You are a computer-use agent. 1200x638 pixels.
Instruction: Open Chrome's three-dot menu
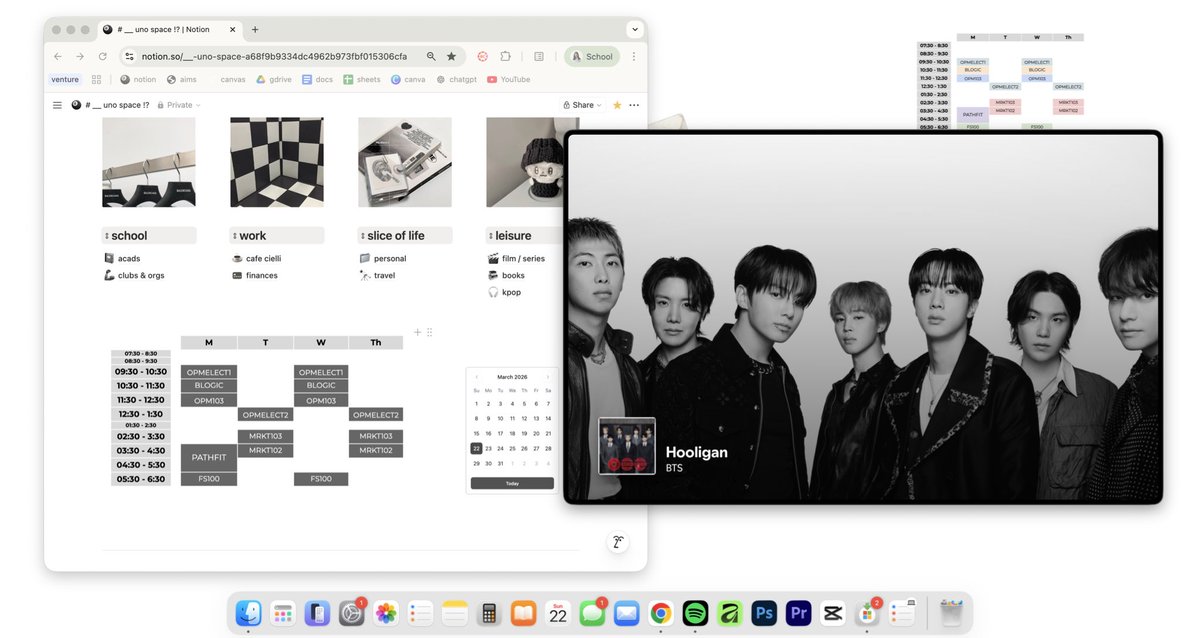pos(634,57)
